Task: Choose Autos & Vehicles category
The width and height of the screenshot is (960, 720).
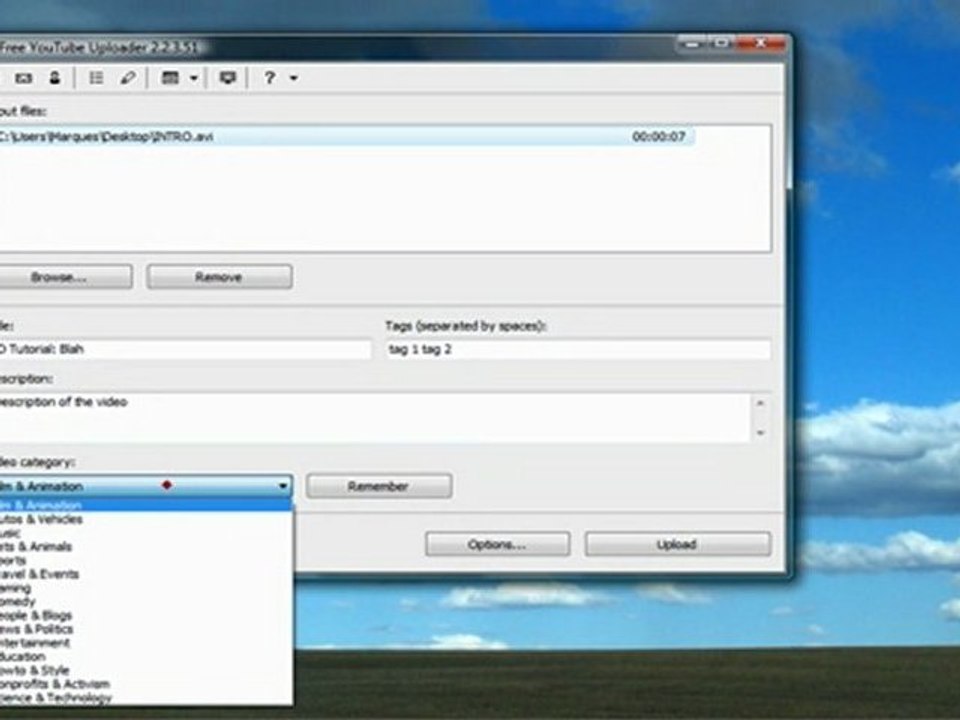Action: coord(146,519)
